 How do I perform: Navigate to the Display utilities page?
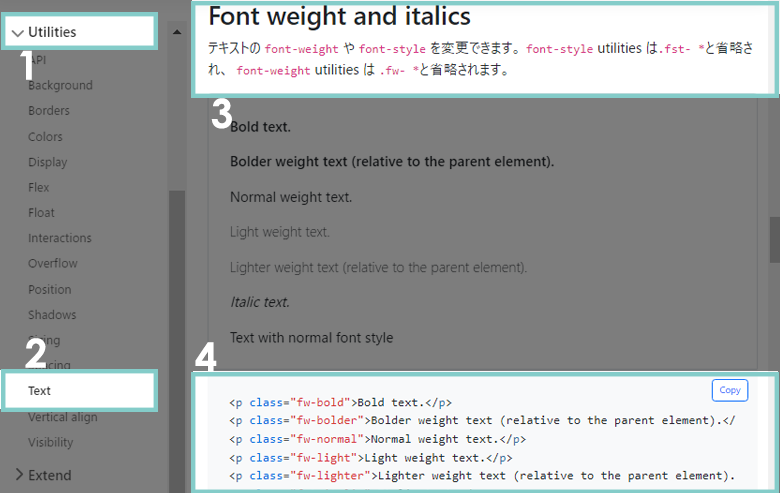tap(47, 162)
